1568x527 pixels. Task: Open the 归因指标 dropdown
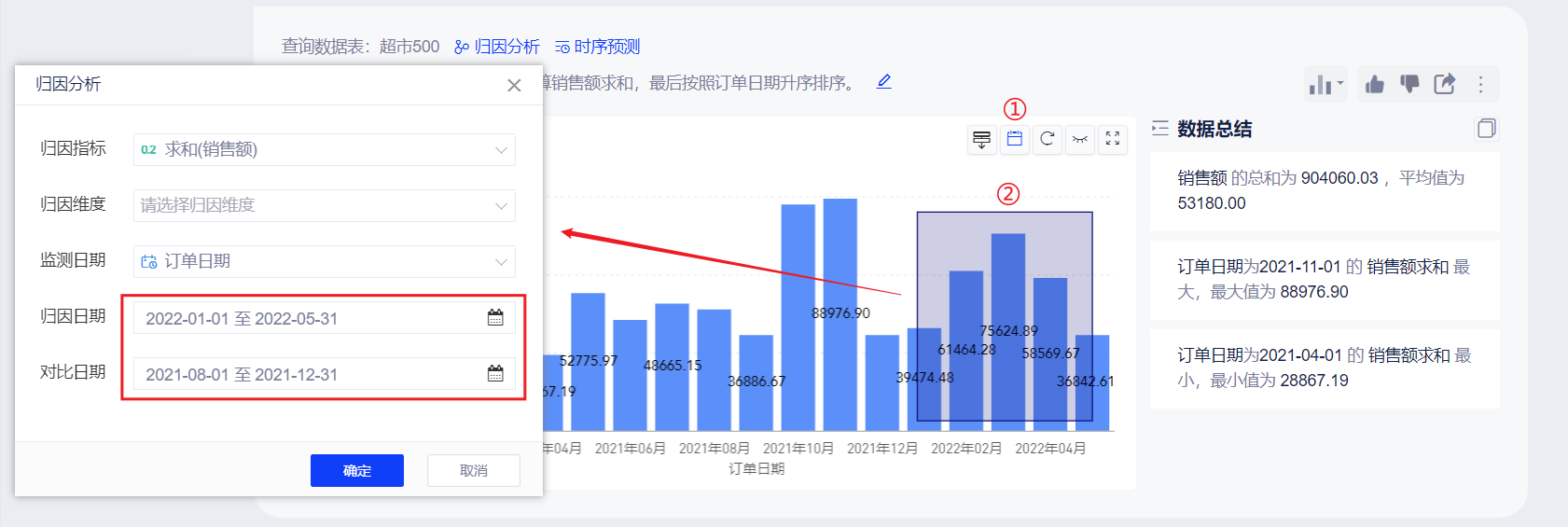pos(324,149)
